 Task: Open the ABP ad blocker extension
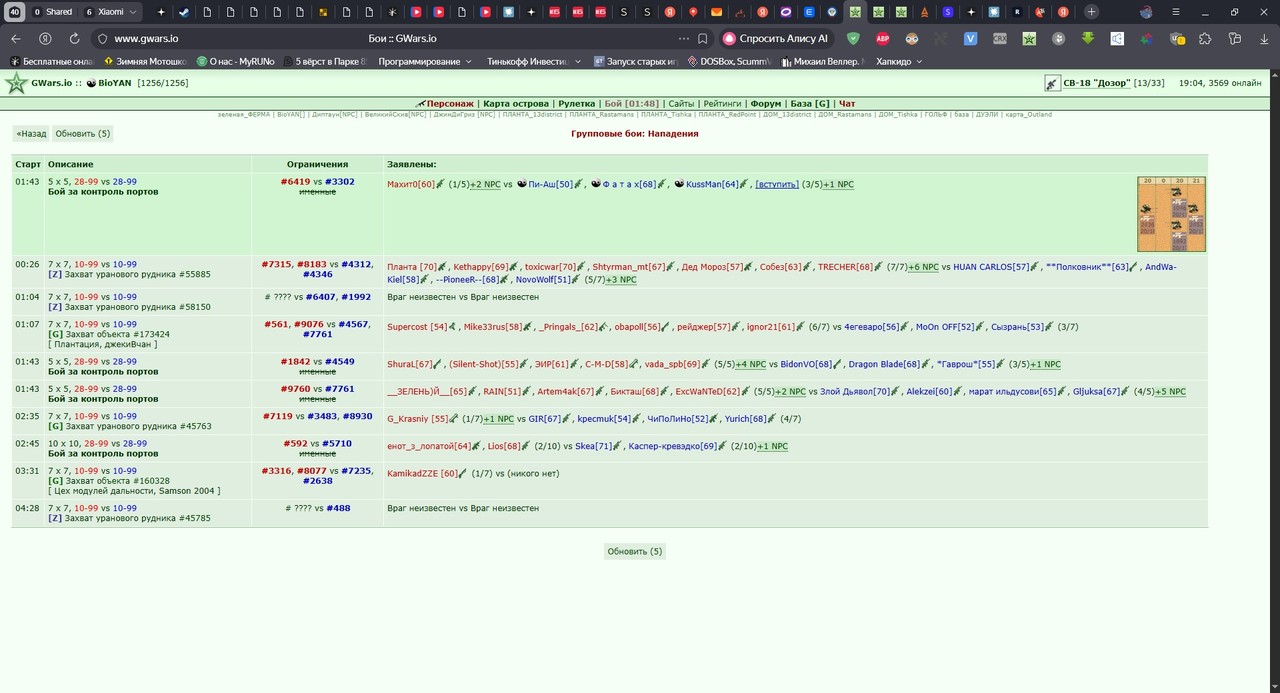tap(882, 39)
